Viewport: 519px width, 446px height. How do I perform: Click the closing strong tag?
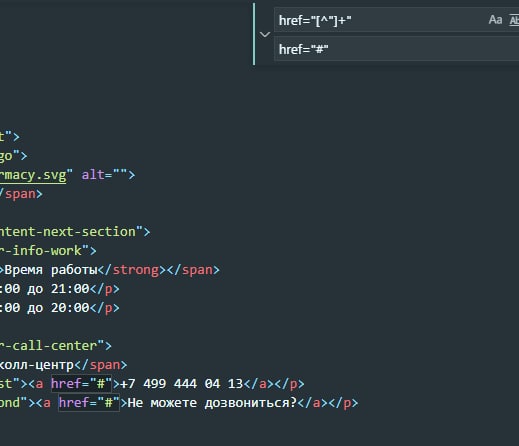click(x=132, y=270)
